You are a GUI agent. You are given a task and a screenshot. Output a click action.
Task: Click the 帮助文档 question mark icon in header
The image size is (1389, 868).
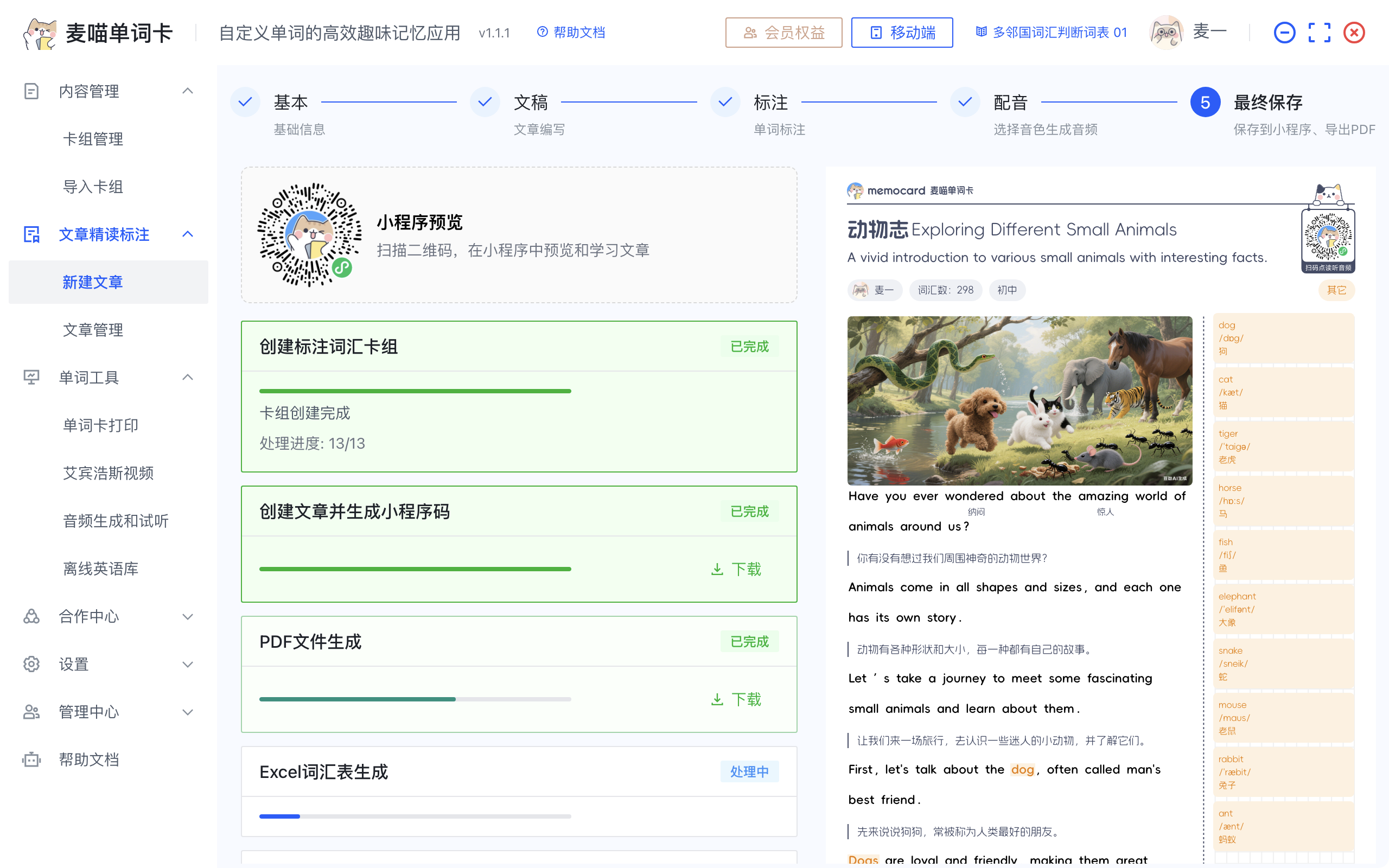[x=542, y=32]
